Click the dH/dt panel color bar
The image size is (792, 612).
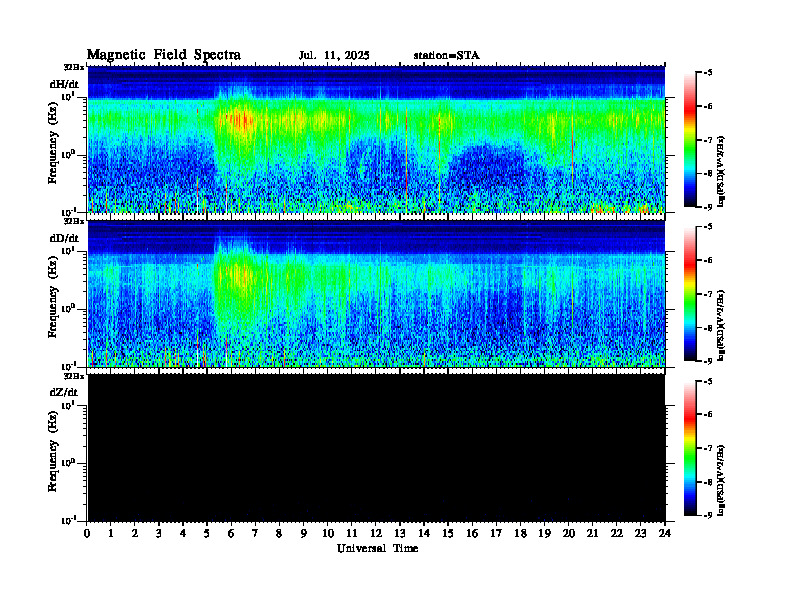pyautogui.click(x=690, y=140)
